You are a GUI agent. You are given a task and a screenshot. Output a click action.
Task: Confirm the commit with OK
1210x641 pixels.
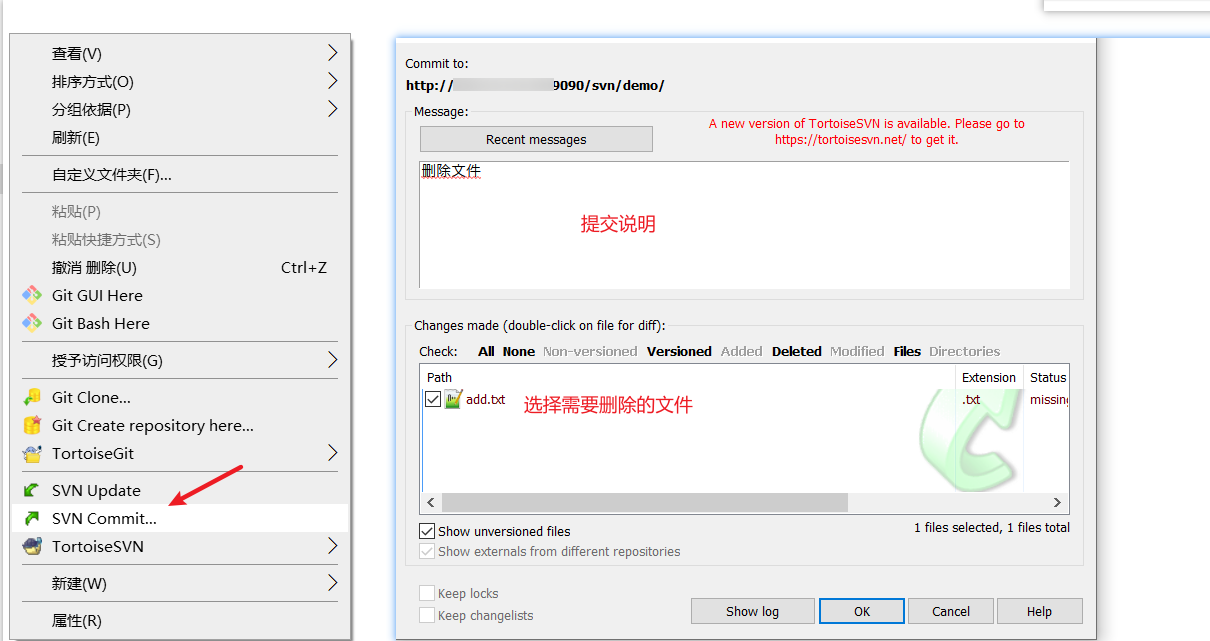click(862, 611)
